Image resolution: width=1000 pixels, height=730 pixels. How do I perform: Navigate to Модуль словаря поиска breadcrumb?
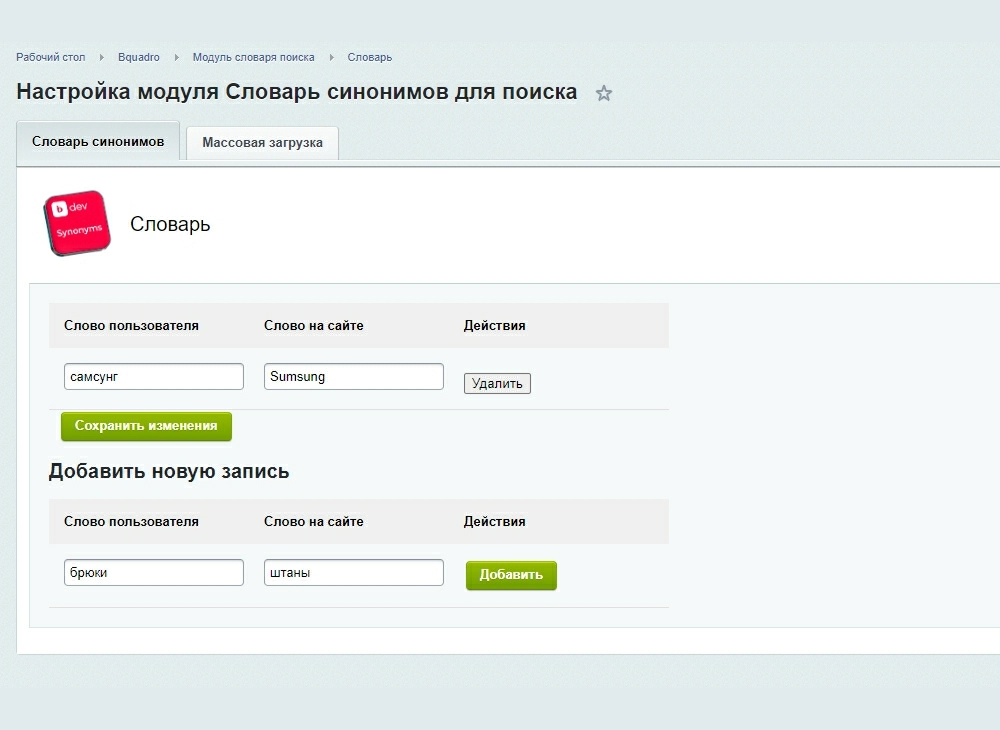tap(253, 58)
